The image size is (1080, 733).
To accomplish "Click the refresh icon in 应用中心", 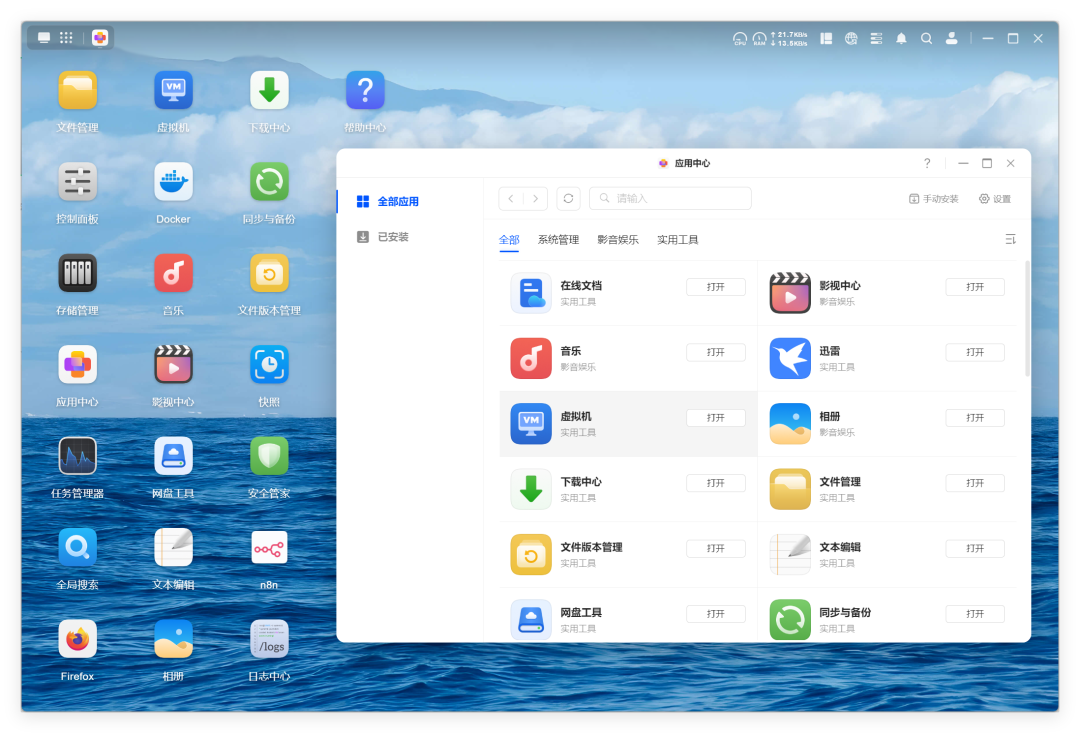I will point(568,198).
